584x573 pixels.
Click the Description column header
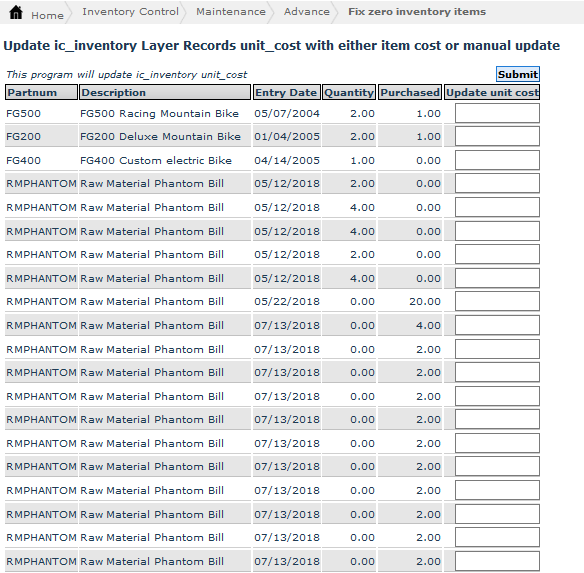[x=165, y=92]
